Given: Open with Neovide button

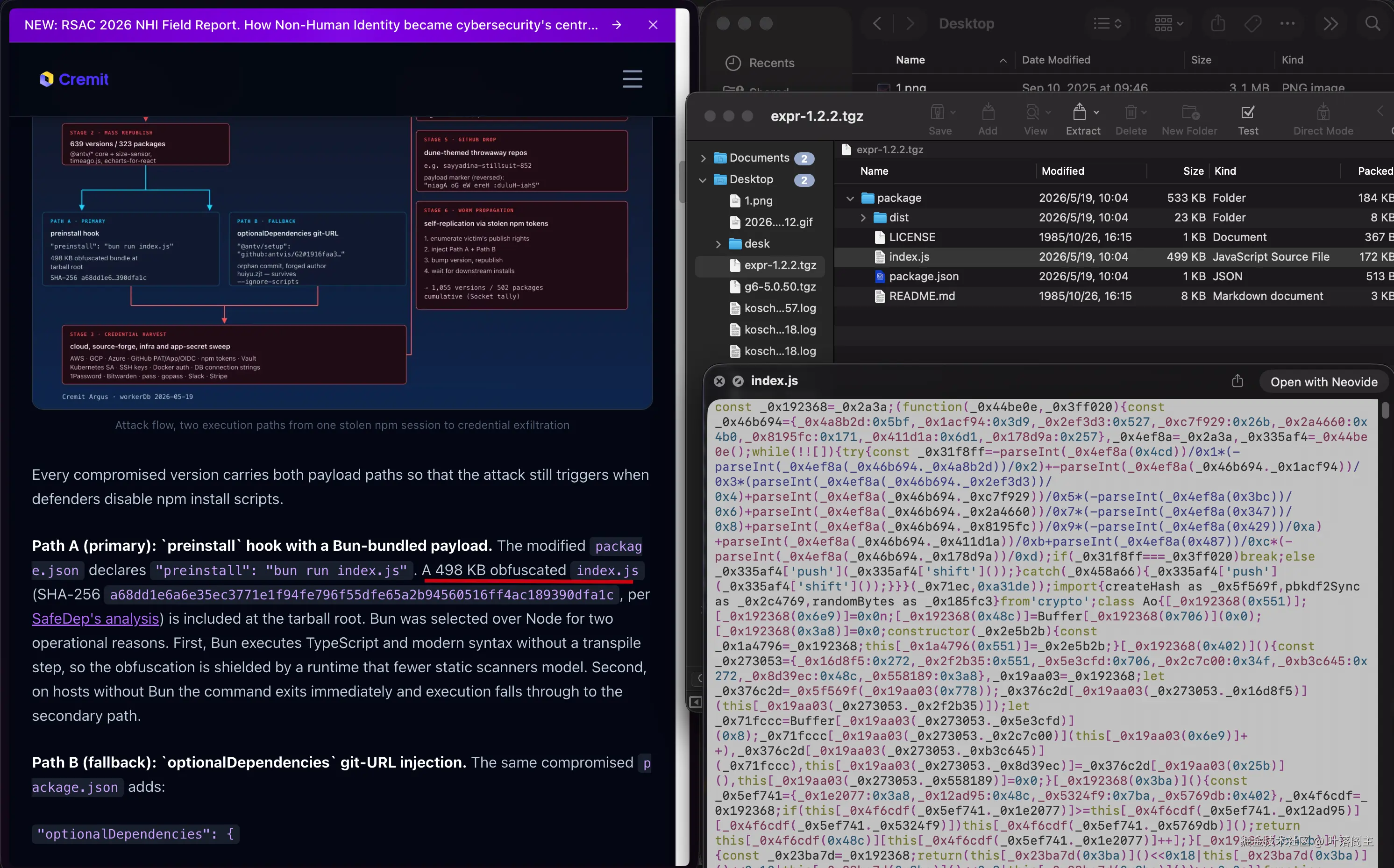Looking at the screenshot, I should point(1323,382).
